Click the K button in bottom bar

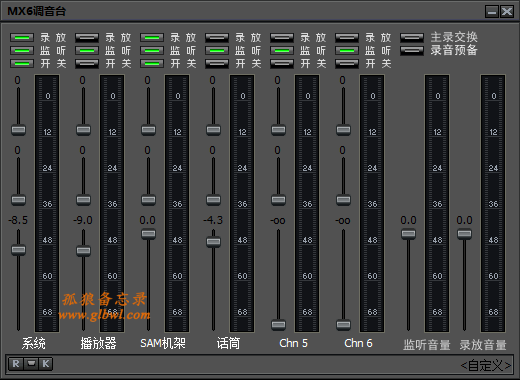point(46,364)
